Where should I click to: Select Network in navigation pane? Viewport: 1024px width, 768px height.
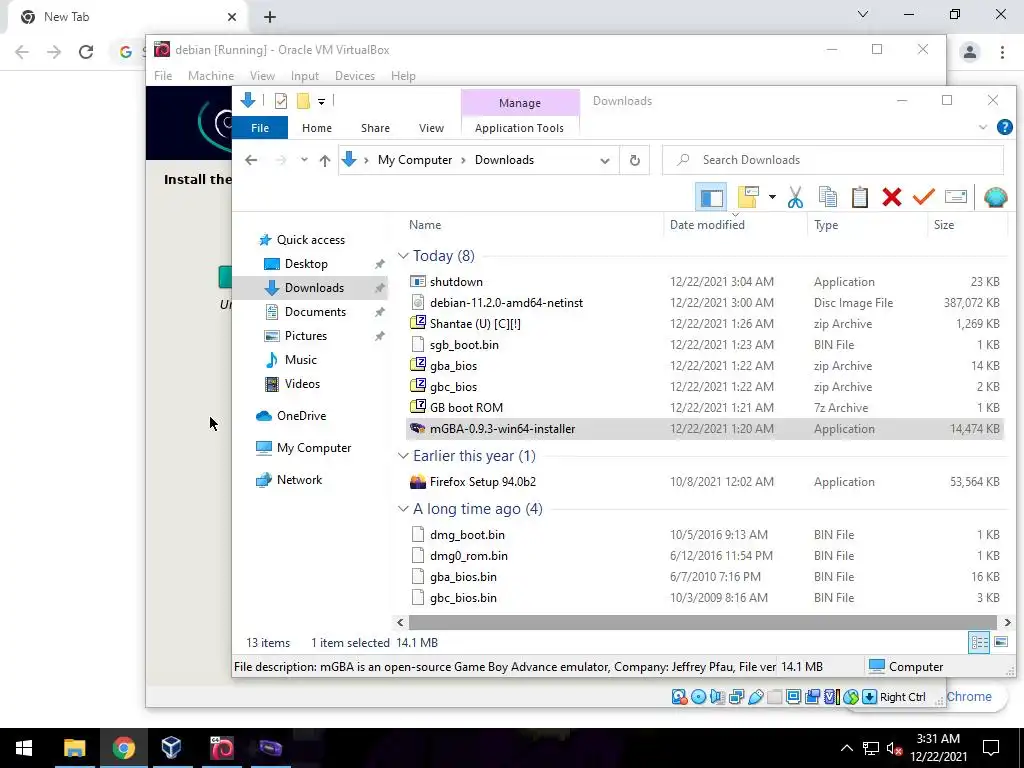coord(299,480)
